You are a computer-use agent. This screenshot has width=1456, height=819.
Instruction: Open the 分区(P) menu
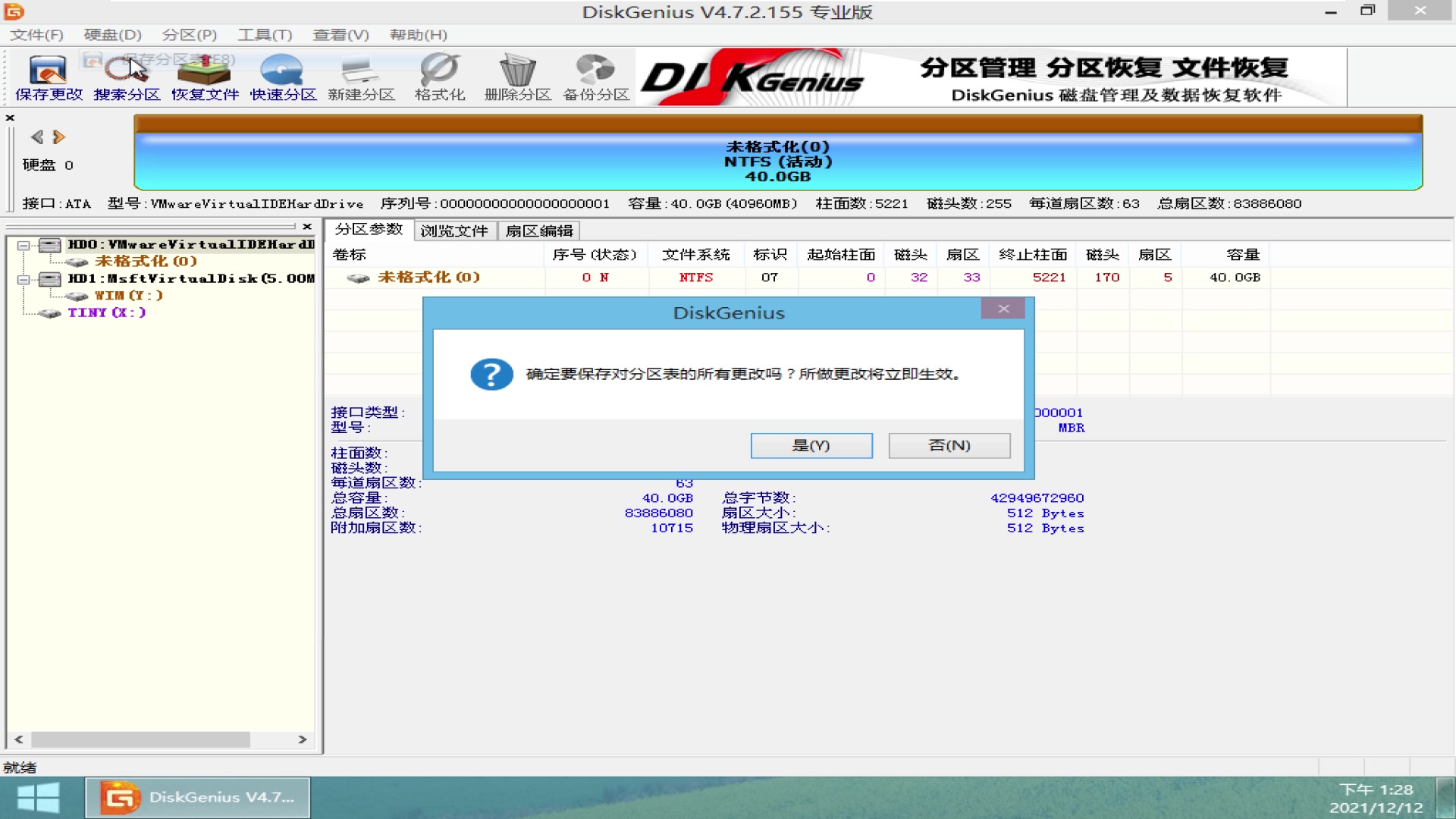[189, 35]
